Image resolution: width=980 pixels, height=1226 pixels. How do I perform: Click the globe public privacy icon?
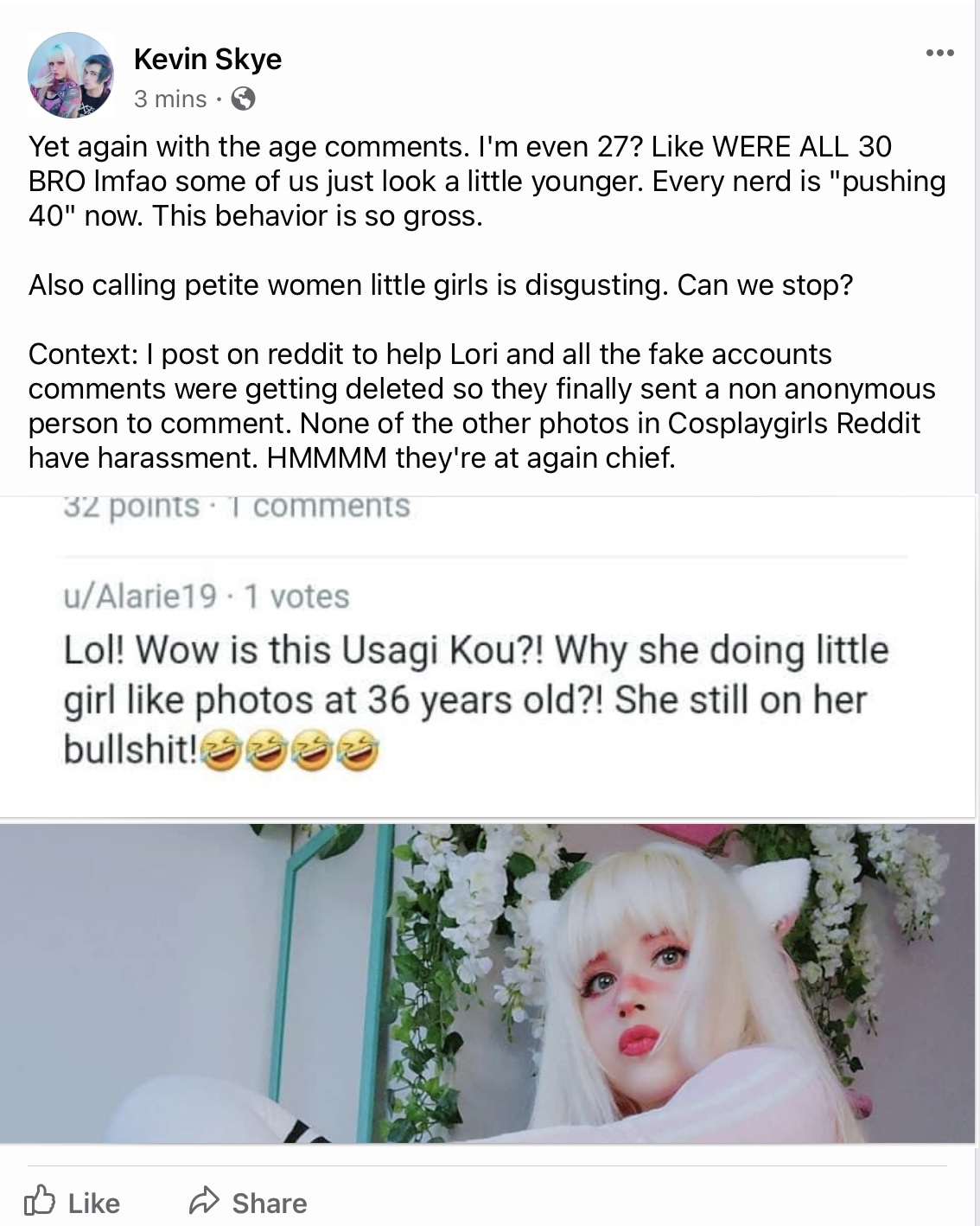(x=244, y=99)
